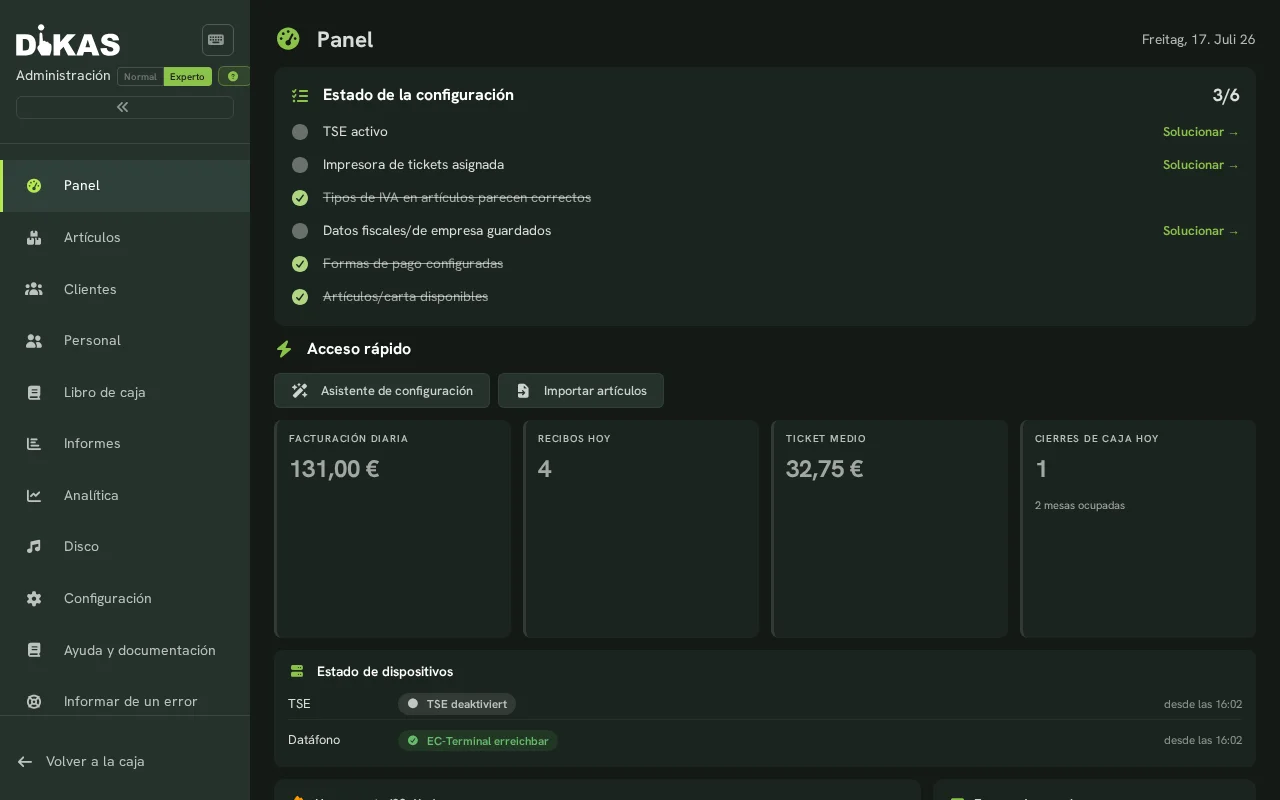Click Solucionar link for Datos fiscales

[x=1201, y=231]
